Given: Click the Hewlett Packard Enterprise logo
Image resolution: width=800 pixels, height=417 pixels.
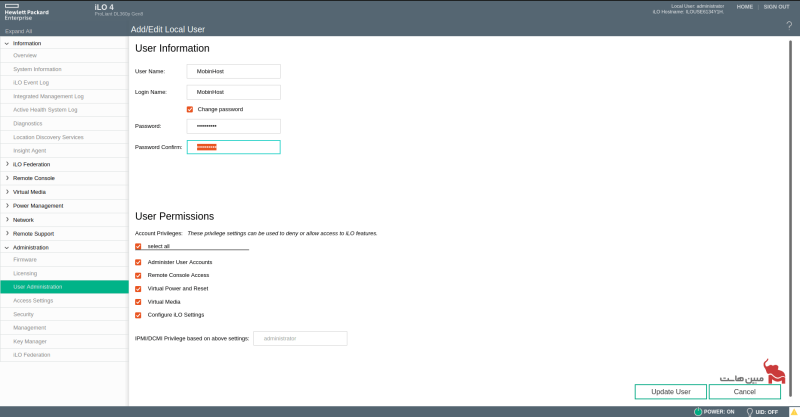Looking at the screenshot, I should (27, 11).
